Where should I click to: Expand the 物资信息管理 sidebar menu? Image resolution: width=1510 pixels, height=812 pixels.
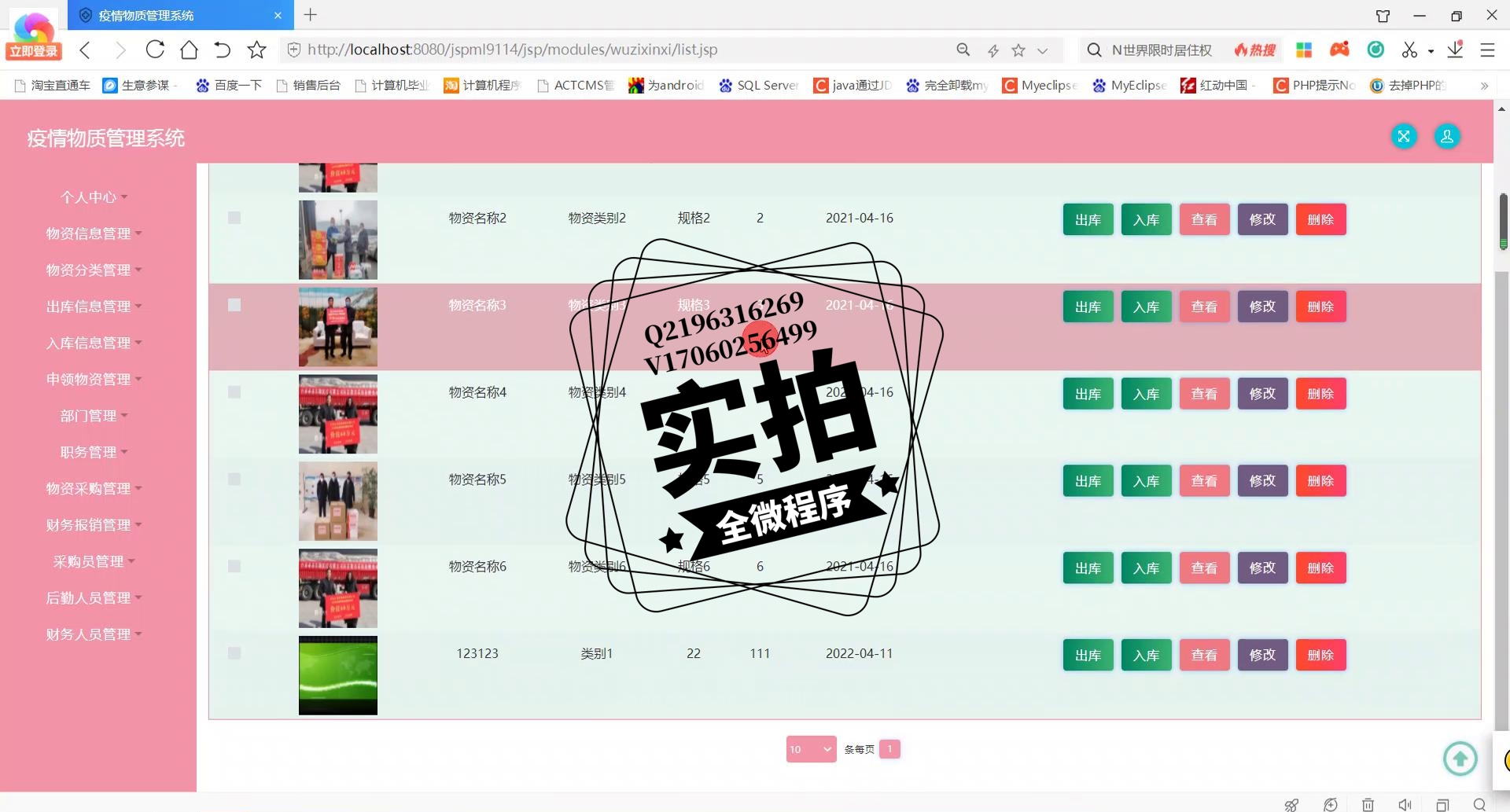94,233
